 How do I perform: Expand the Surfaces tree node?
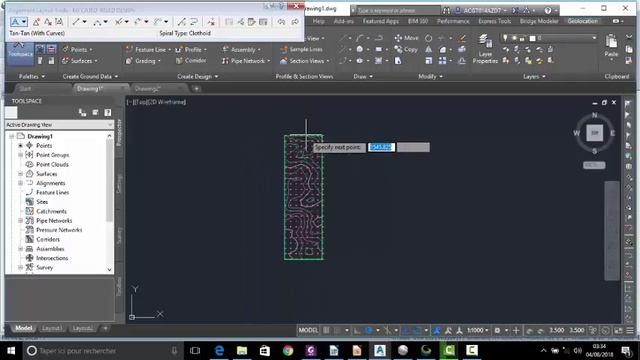pos(20,174)
